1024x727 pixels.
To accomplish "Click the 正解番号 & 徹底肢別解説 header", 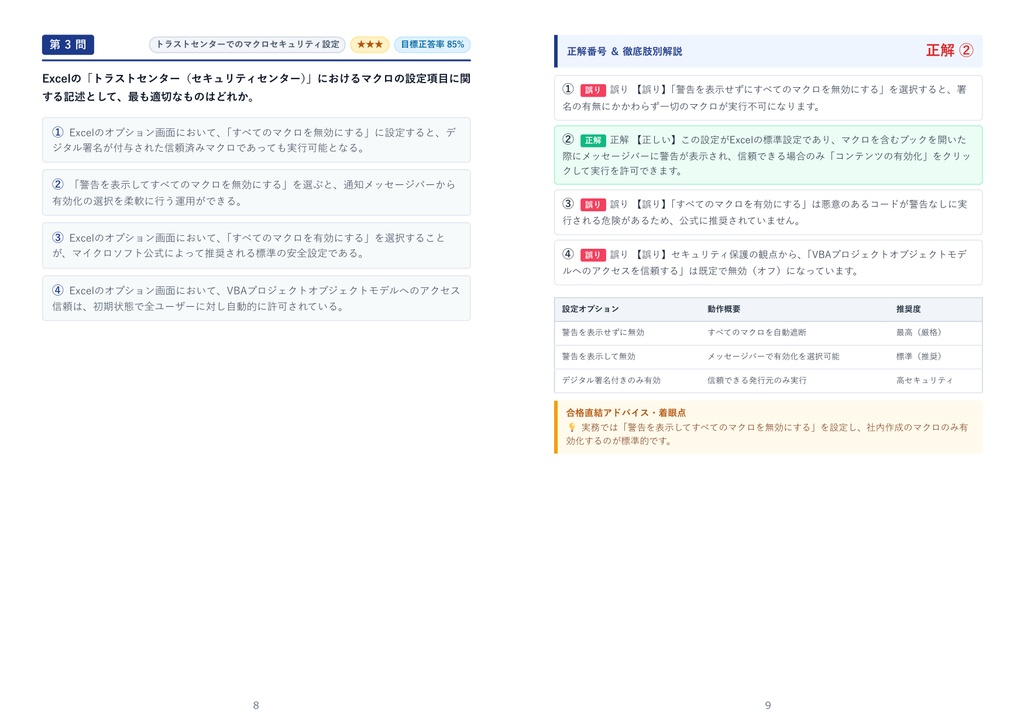I will [624, 51].
